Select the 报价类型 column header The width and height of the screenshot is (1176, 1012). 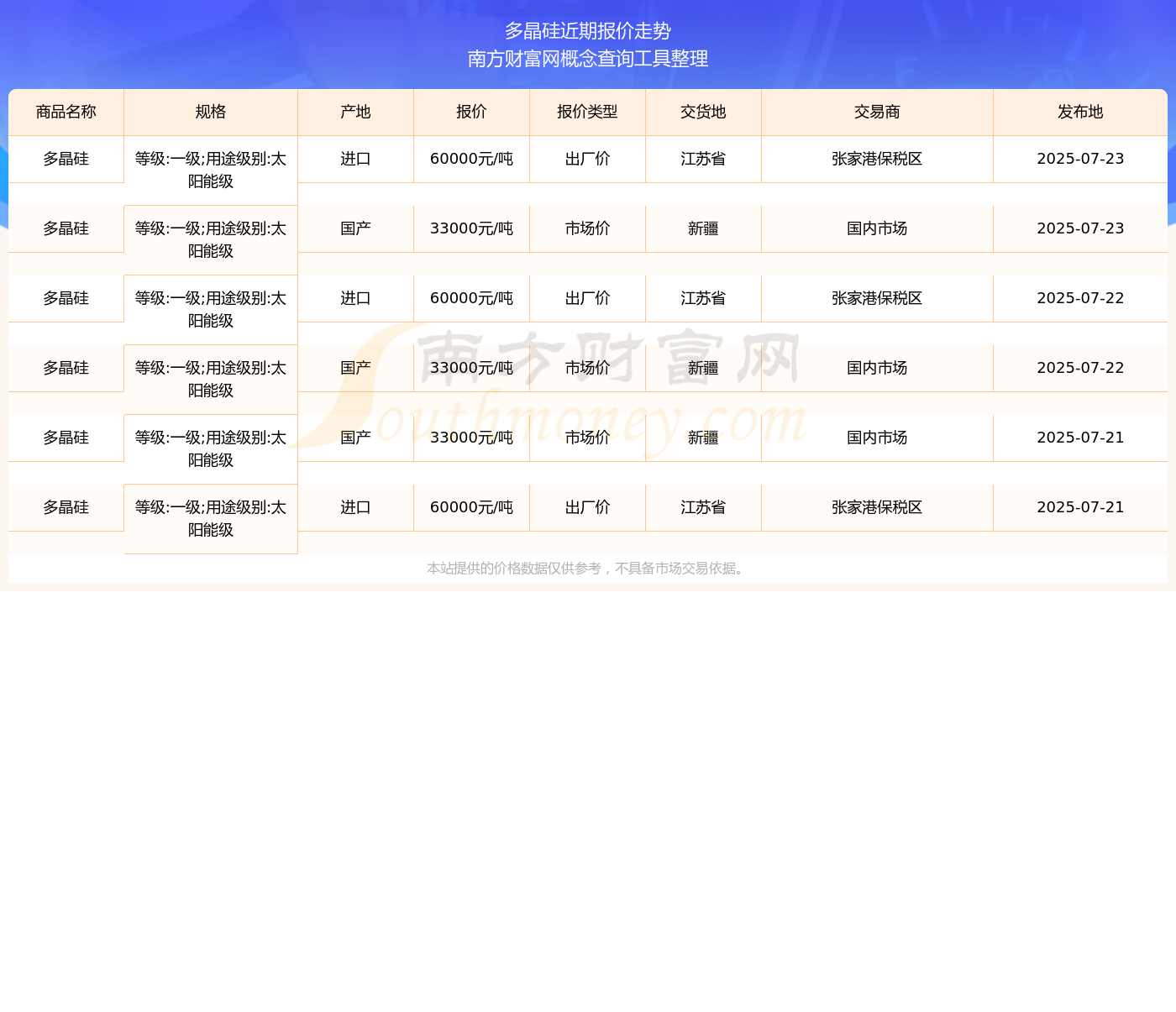tap(587, 112)
